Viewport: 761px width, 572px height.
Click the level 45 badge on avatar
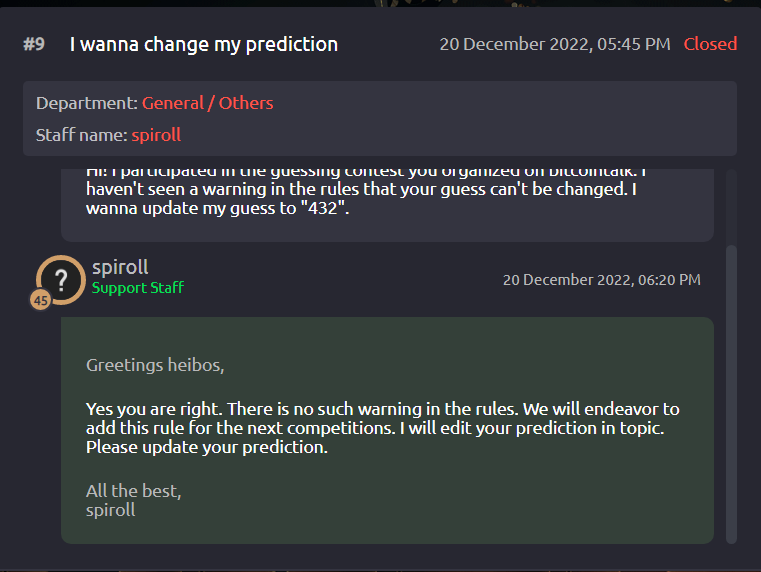(41, 300)
